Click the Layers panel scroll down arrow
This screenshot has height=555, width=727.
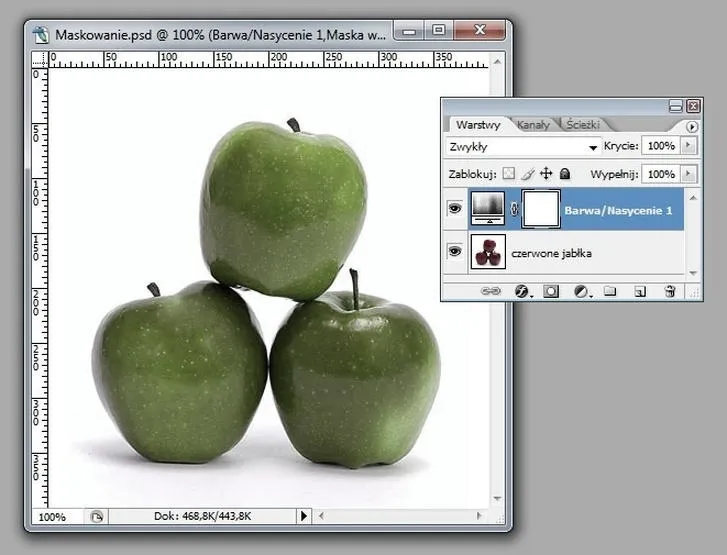[x=693, y=273]
